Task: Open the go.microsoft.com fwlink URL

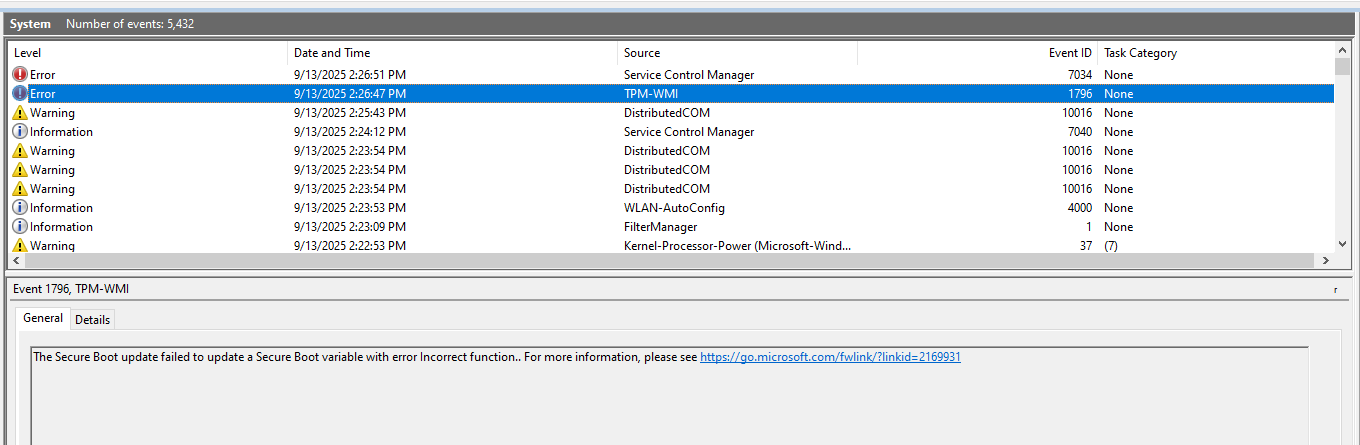Action: coord(830,357)
